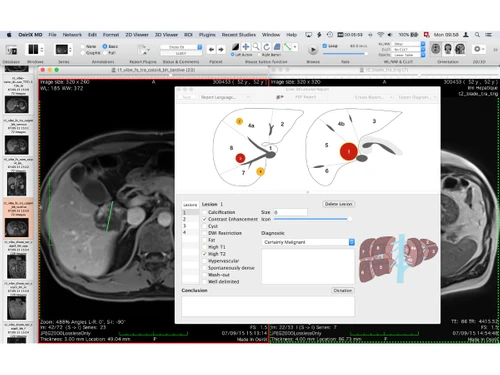
Task: Open the WL/WW preset dropdown
Action: [x=408, y=44]
